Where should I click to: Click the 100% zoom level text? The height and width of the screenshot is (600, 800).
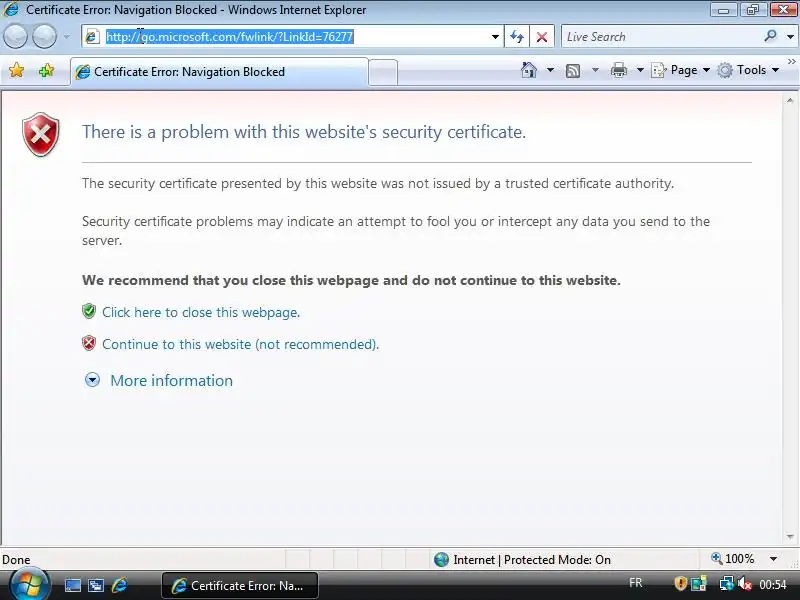coord(739,559)
